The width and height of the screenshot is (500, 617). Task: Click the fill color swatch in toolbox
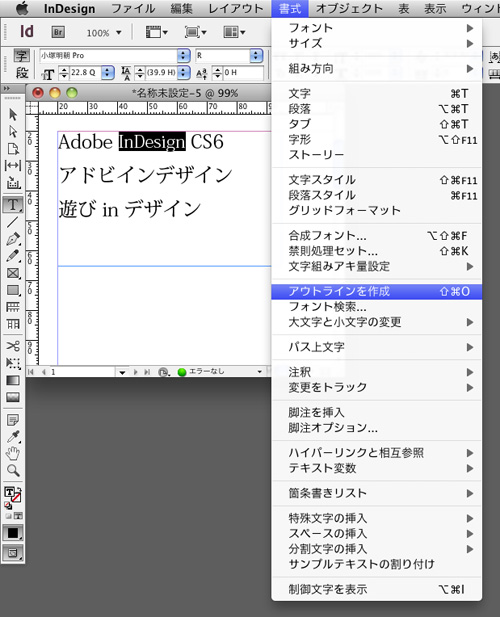tap(9, 492)
